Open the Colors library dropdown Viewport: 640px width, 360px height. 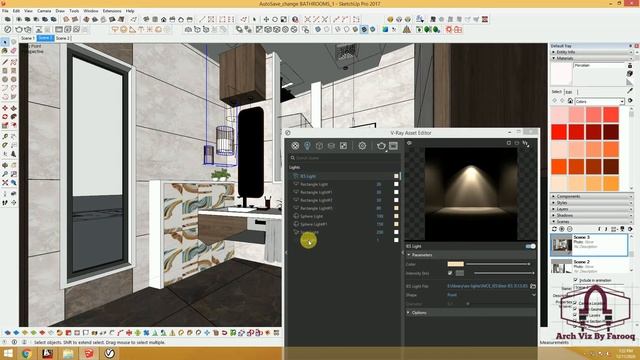(600, 101)
